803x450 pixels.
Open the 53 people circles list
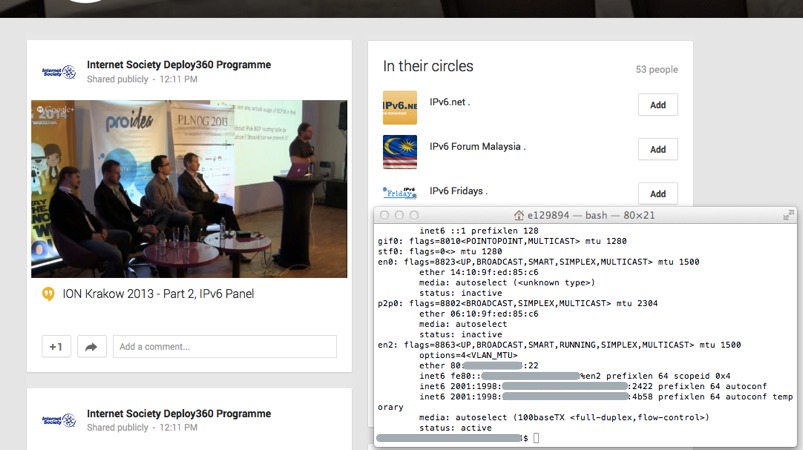656,70
